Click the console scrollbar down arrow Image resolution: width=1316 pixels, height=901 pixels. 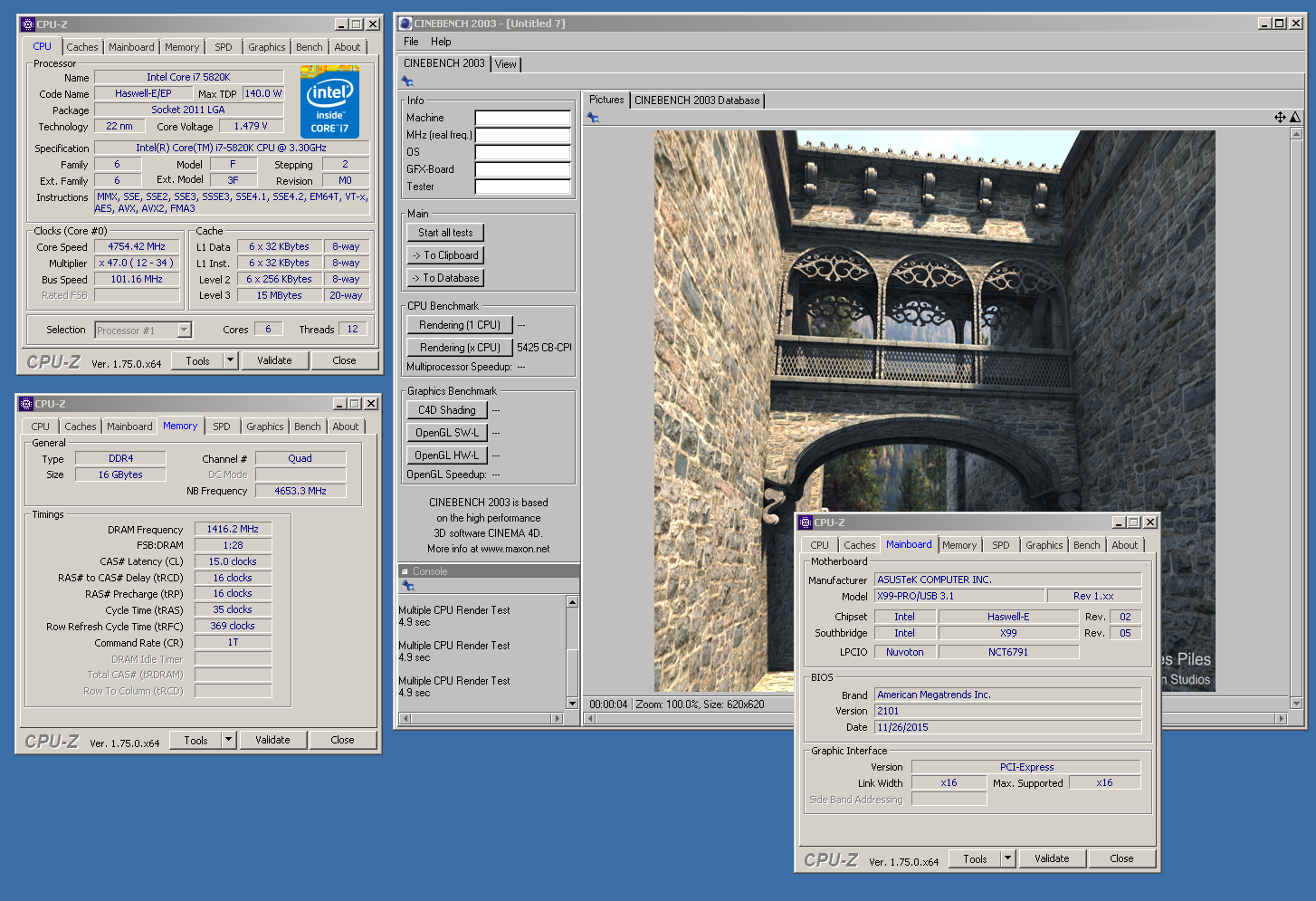tap(572, 704)
